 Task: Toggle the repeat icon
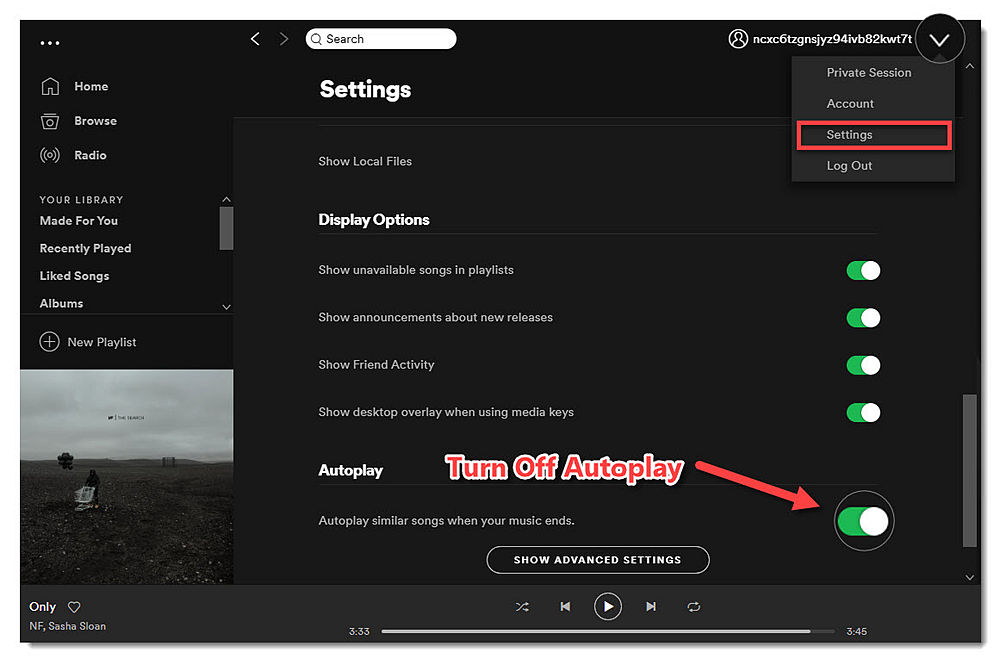coord(694,606)
